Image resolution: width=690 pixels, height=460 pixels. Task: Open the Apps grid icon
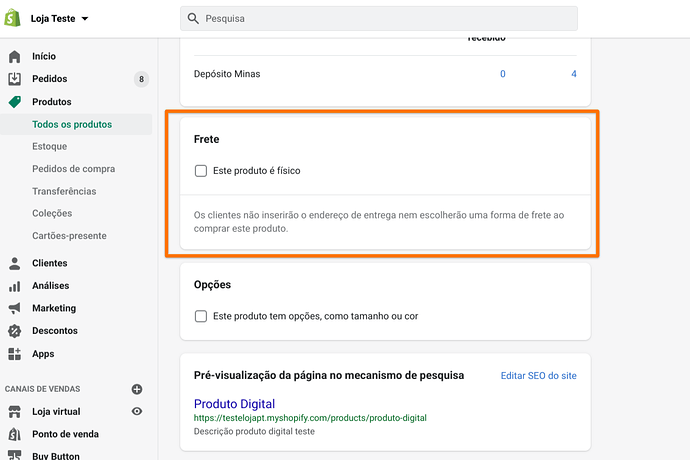tap(15, 354)
